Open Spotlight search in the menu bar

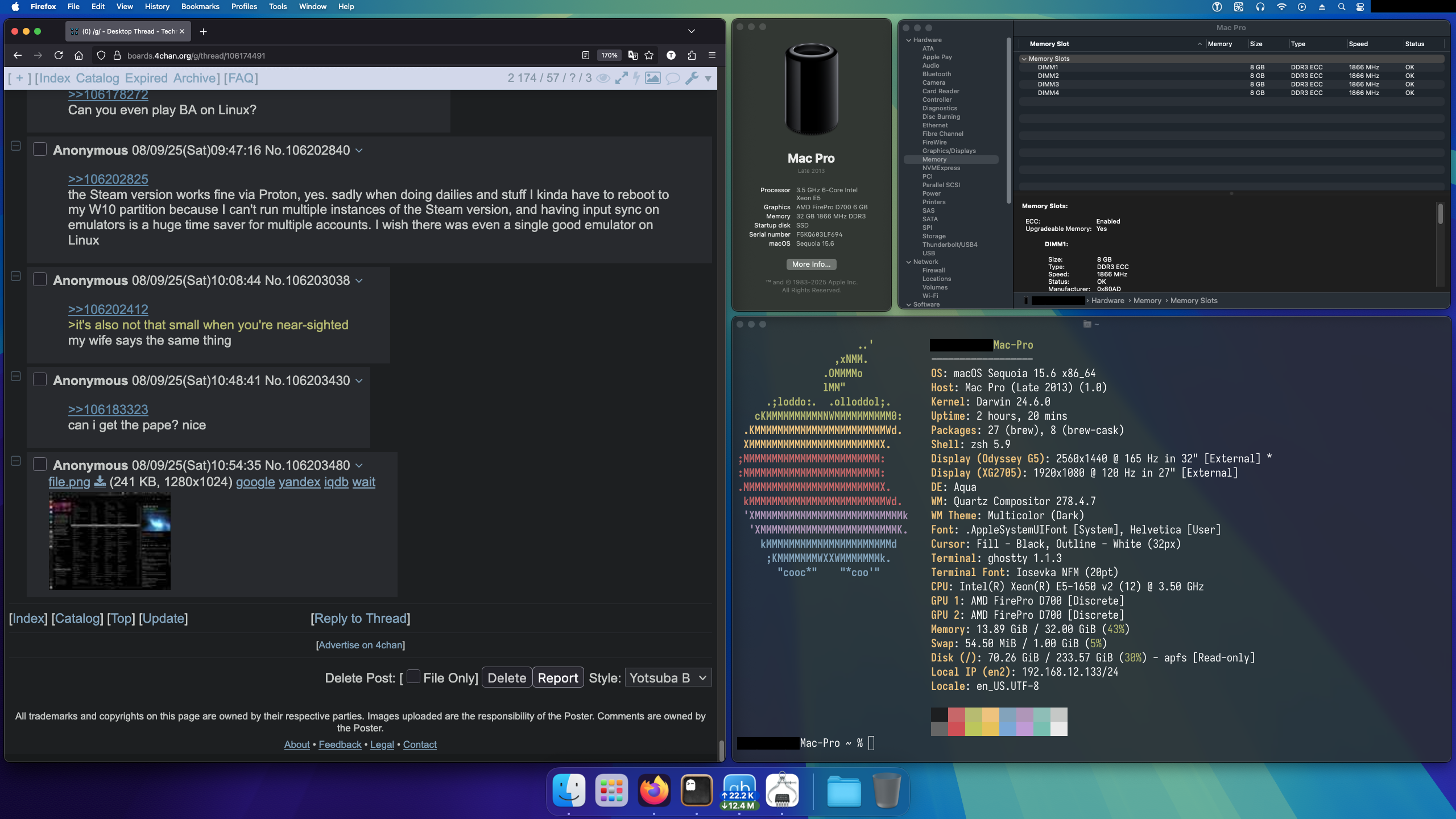1342,7
